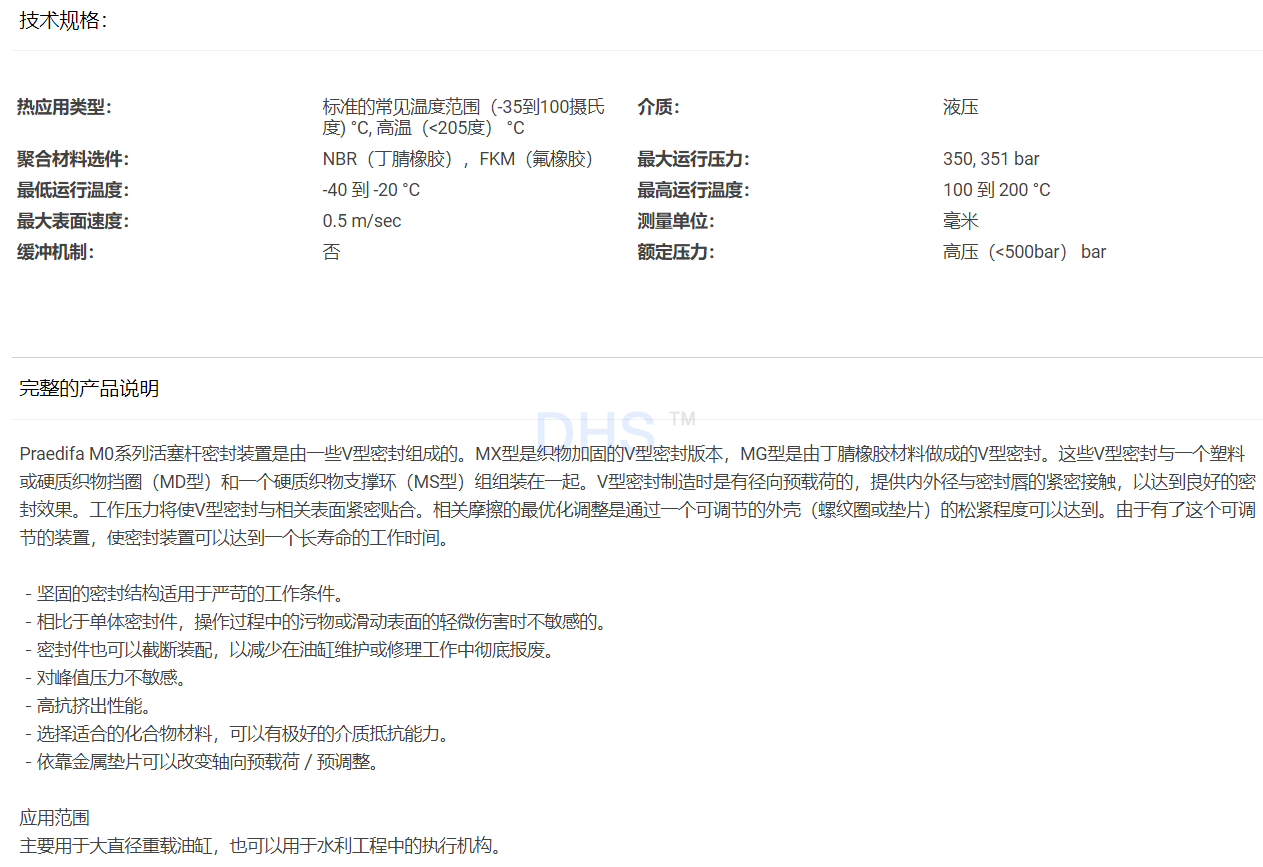Click the standard temperature range value text
The width and height of the screenshot is (1263, 867).
464,118
